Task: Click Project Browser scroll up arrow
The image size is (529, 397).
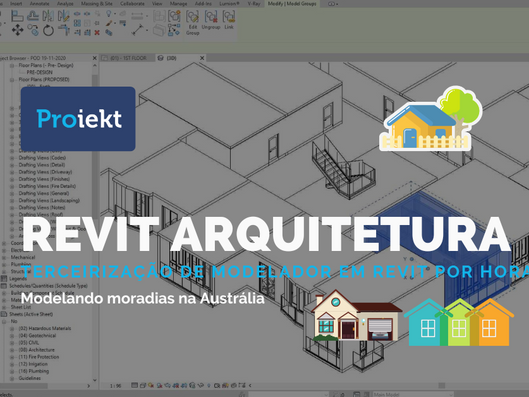Action: (95, 65)
